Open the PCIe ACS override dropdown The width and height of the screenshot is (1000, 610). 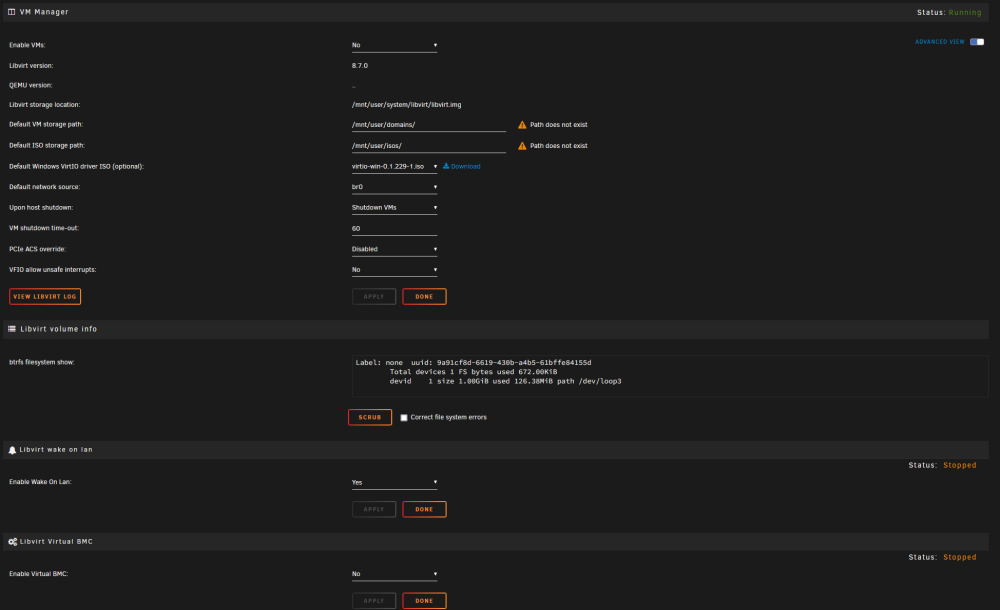pos(394,249)
